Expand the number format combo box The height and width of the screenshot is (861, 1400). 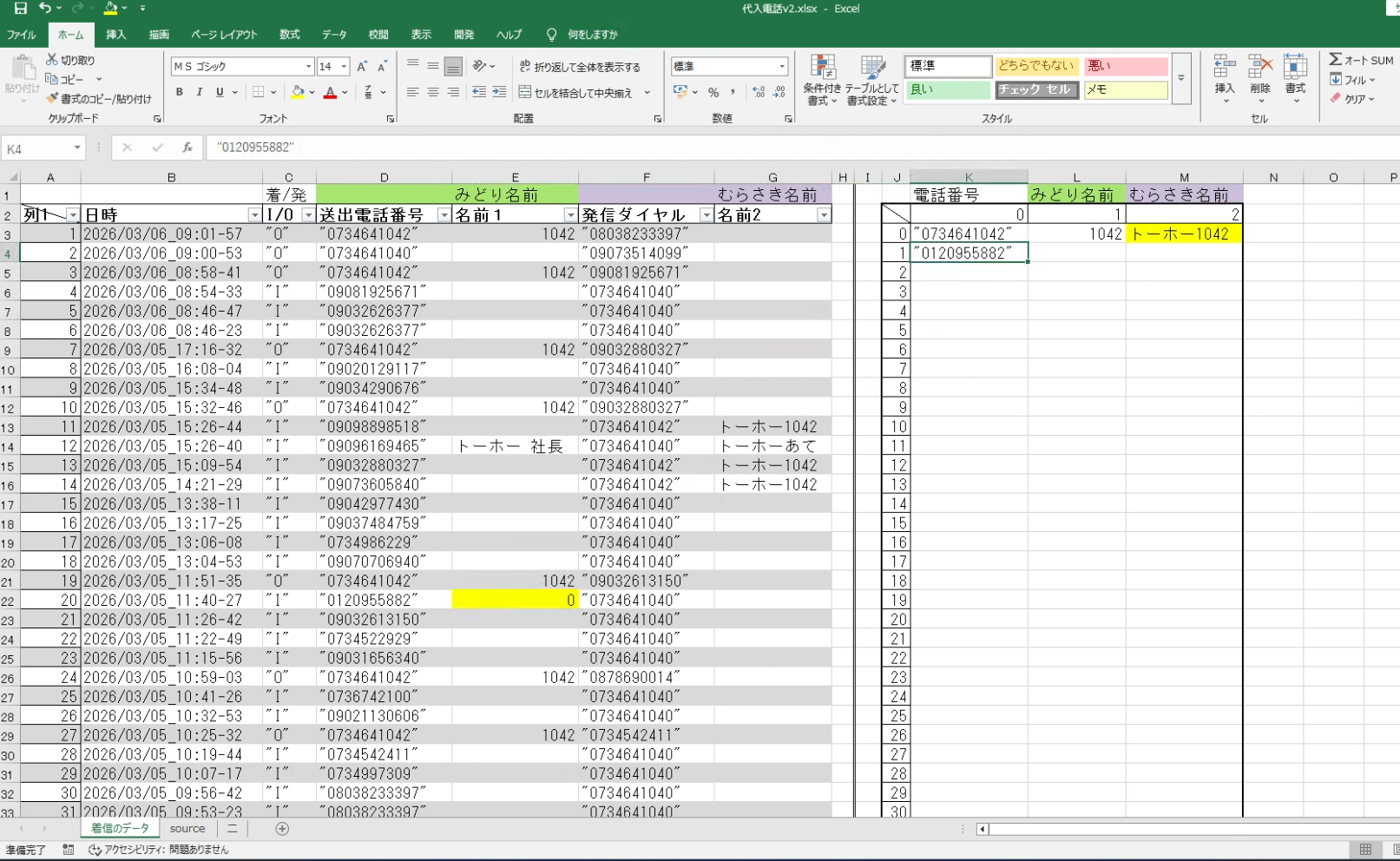(781, 67)
